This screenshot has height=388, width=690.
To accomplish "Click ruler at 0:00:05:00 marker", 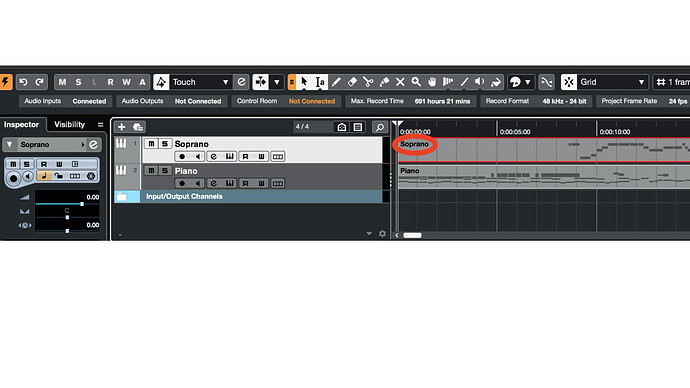I will pos(515,132).
